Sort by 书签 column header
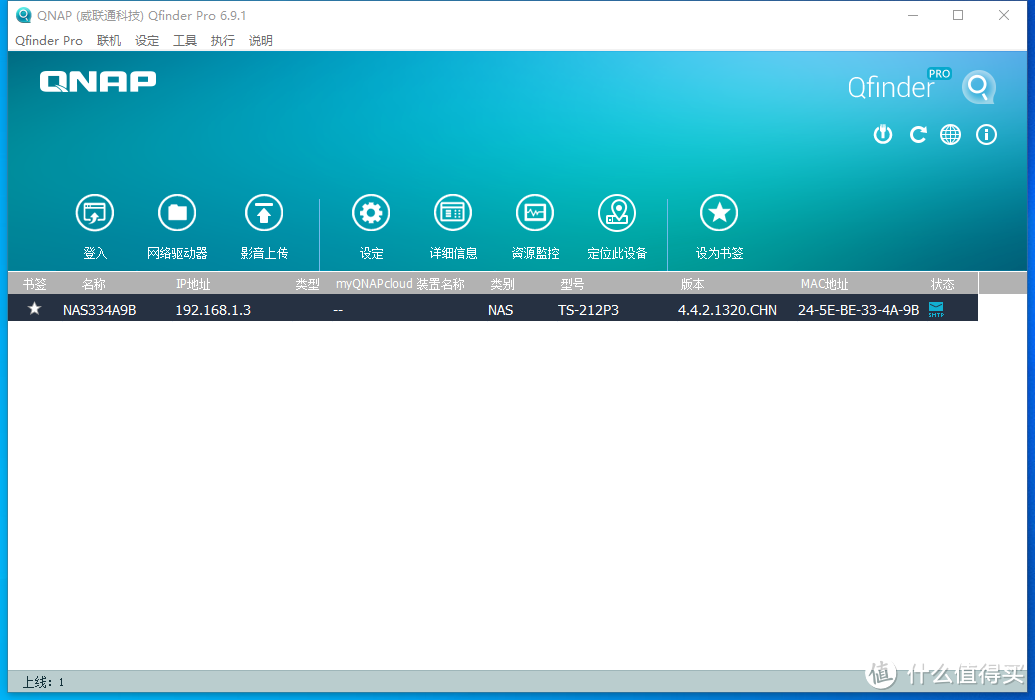The image size is (1035, 700). tap(34, 284)
